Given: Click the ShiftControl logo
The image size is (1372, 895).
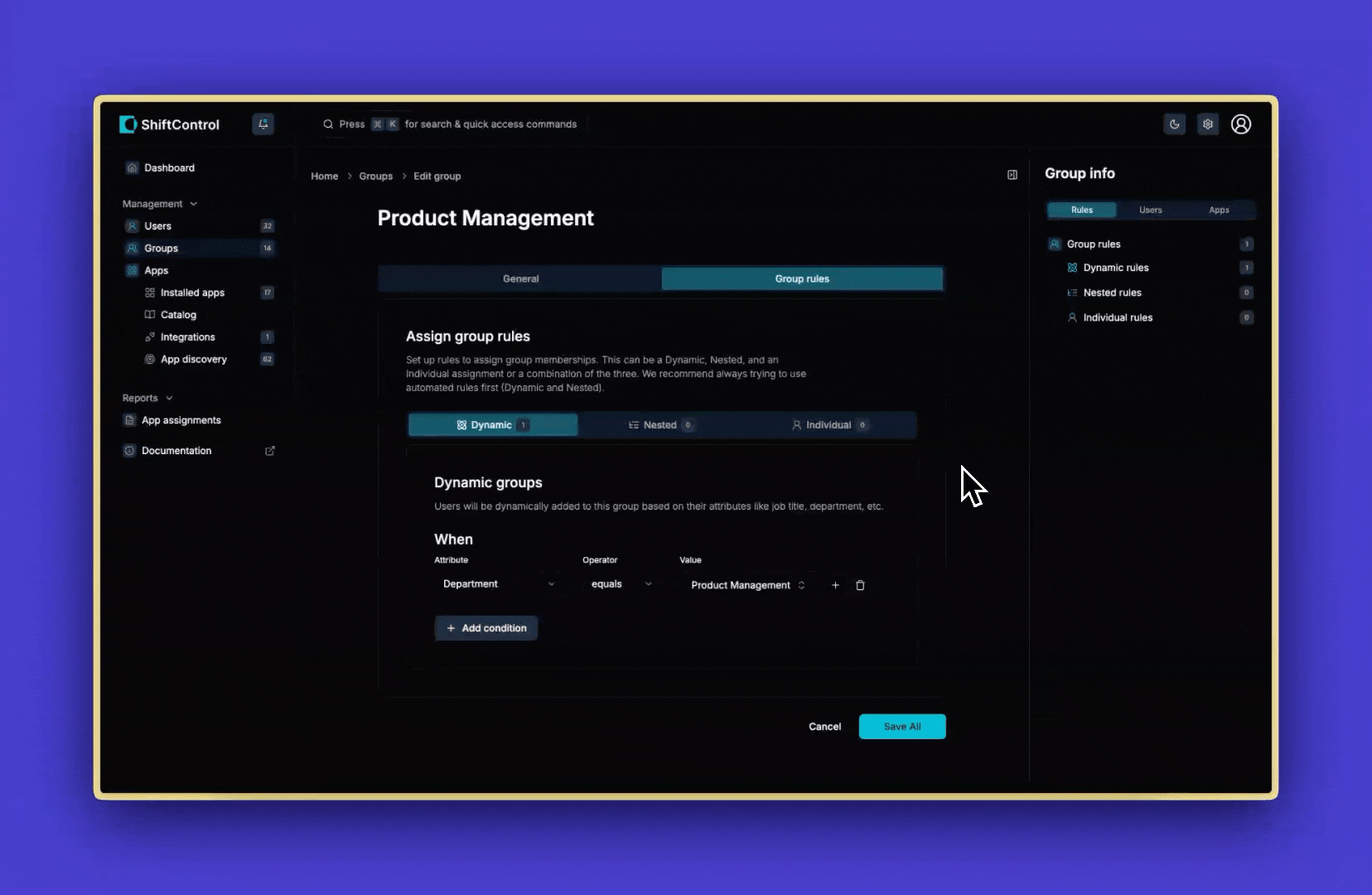Looking at the screenshot, I should coord(170,124).
